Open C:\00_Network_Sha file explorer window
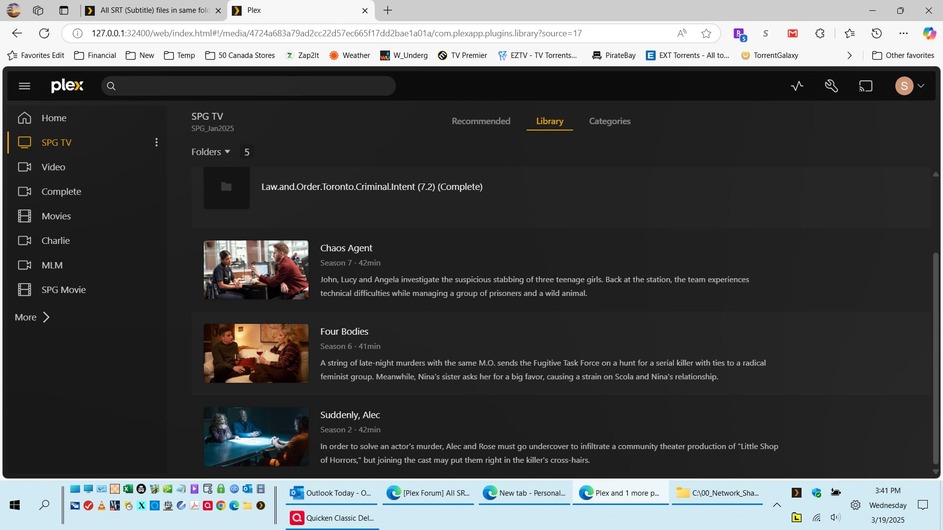 717,493
